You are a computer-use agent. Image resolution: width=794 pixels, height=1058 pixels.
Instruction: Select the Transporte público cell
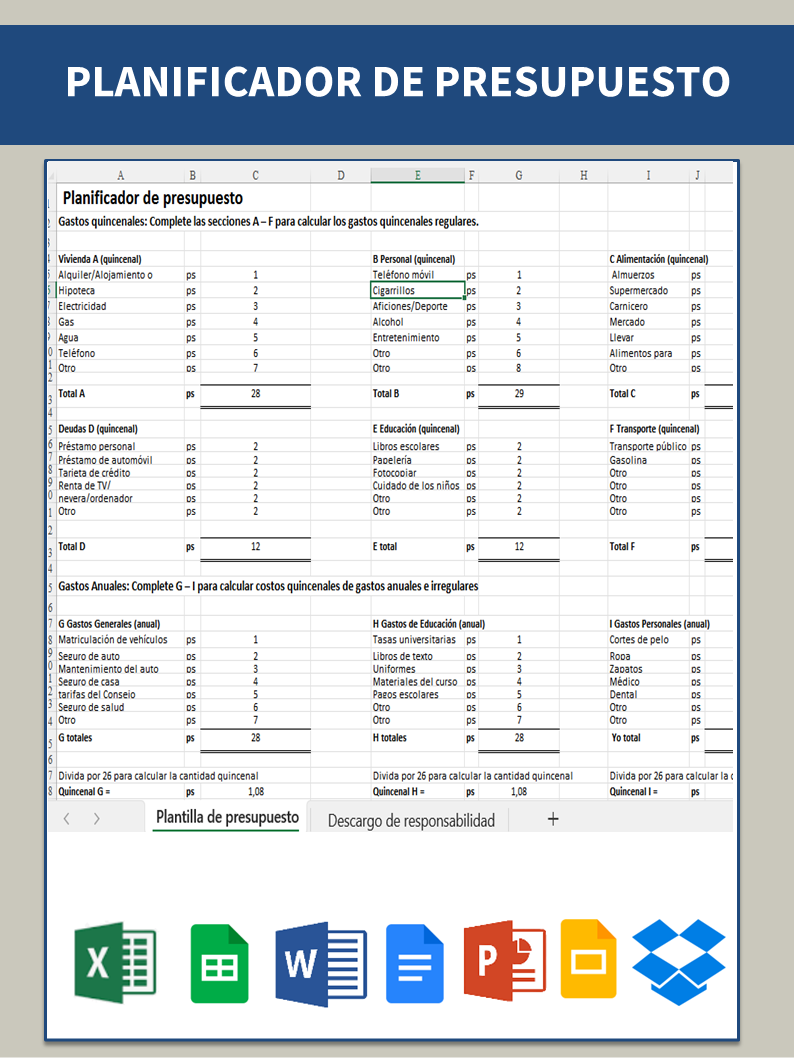(x=648, y=447)
